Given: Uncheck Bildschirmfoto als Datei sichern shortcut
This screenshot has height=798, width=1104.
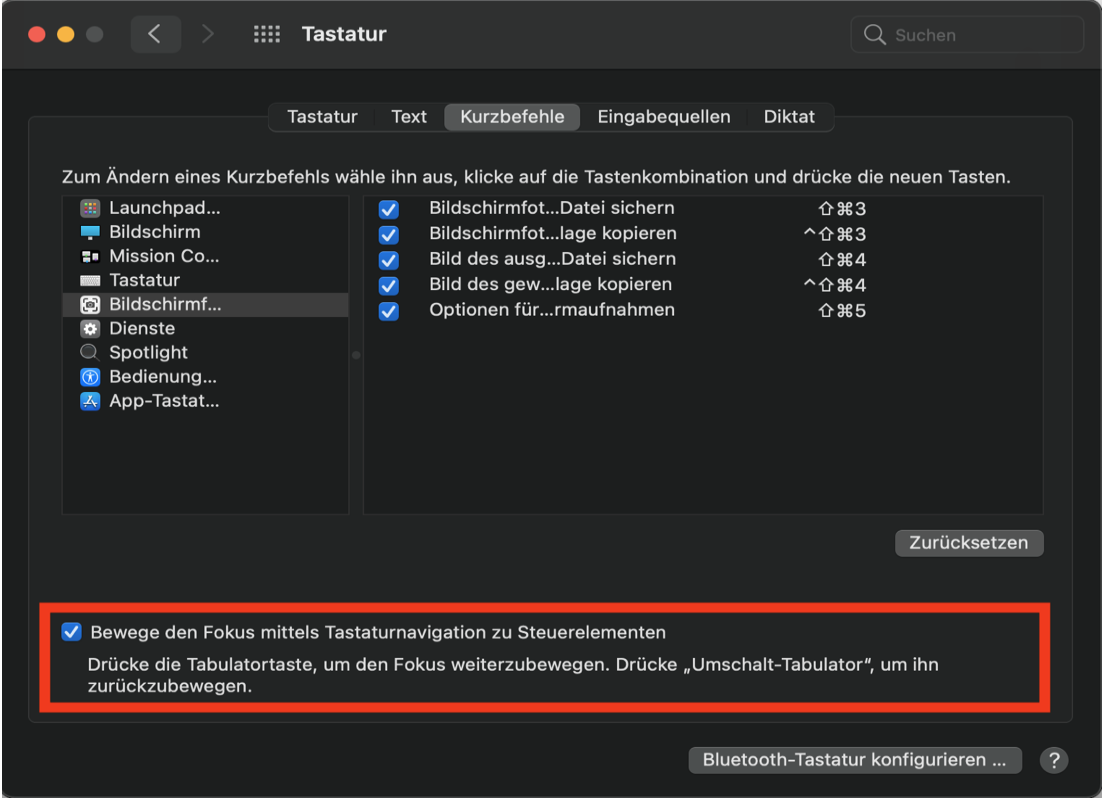Looking at the screenshot, I should (x=389, y=210).
